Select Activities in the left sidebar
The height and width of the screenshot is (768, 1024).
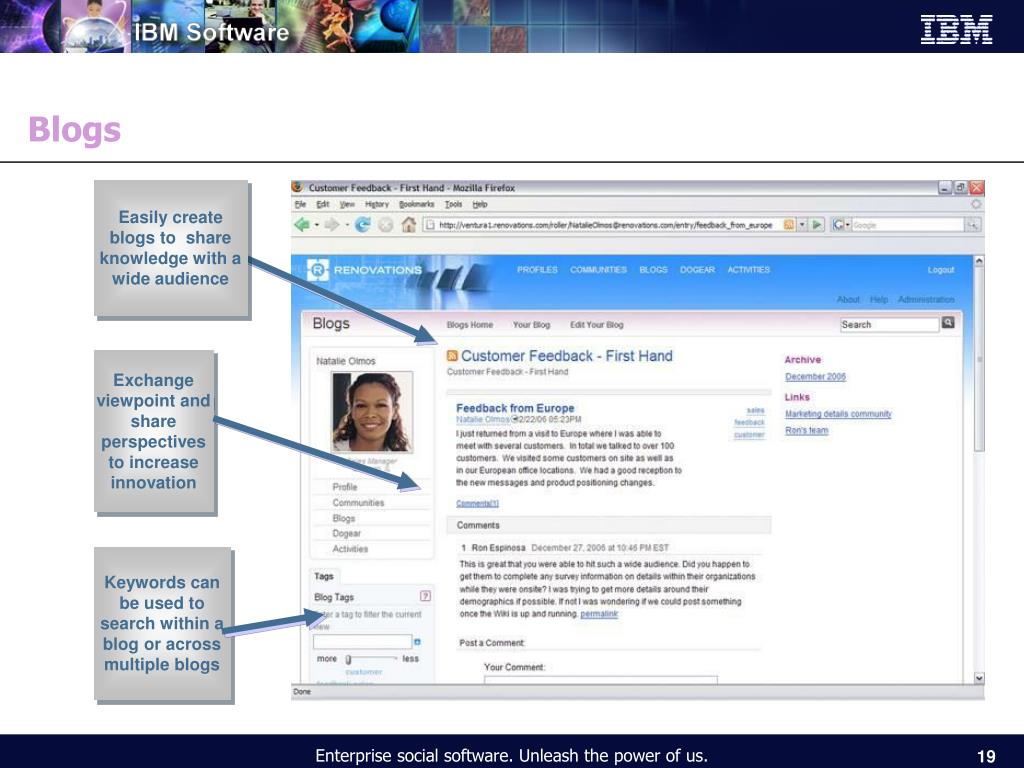tap(350, 549)
